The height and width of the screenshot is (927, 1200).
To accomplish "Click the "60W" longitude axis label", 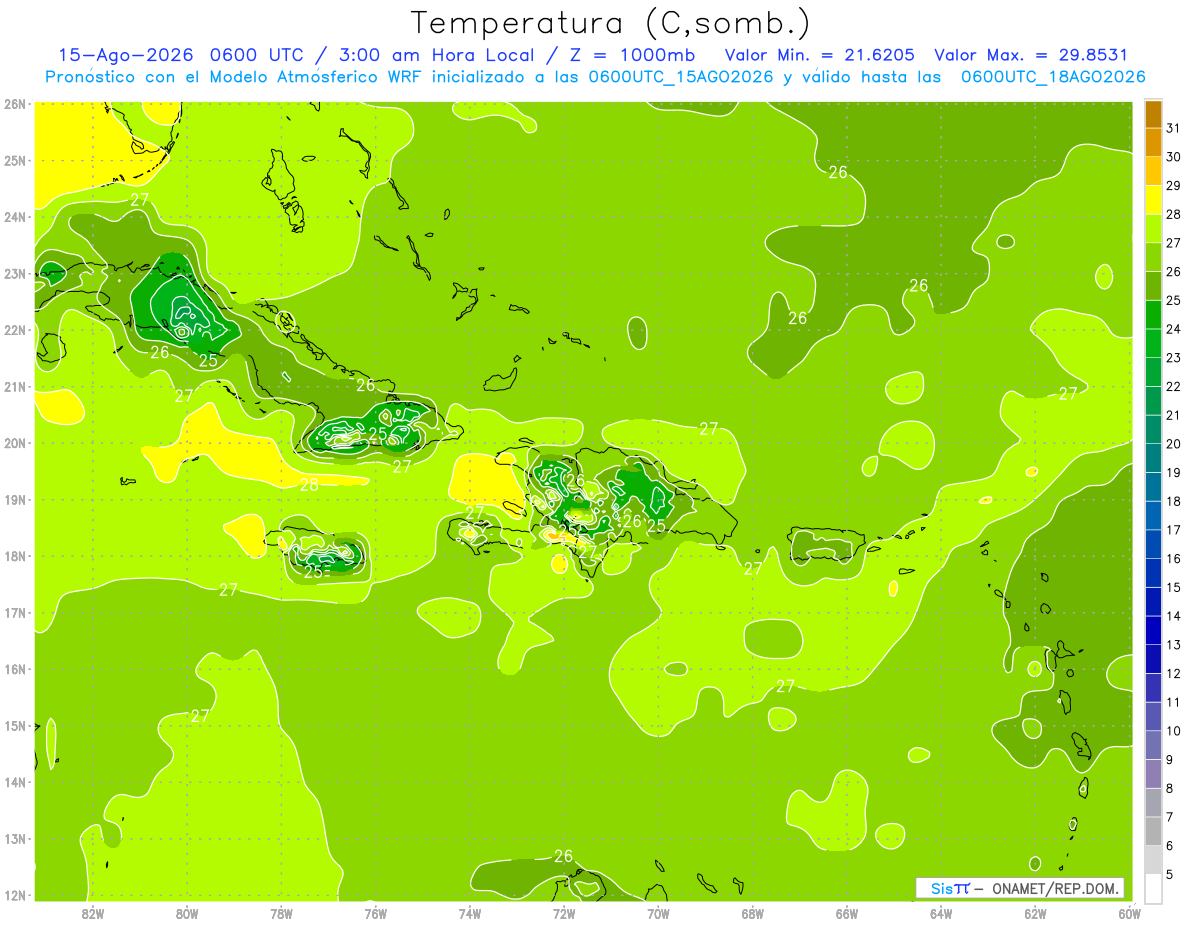I will pyautogui.click(x=1129, y=913).
